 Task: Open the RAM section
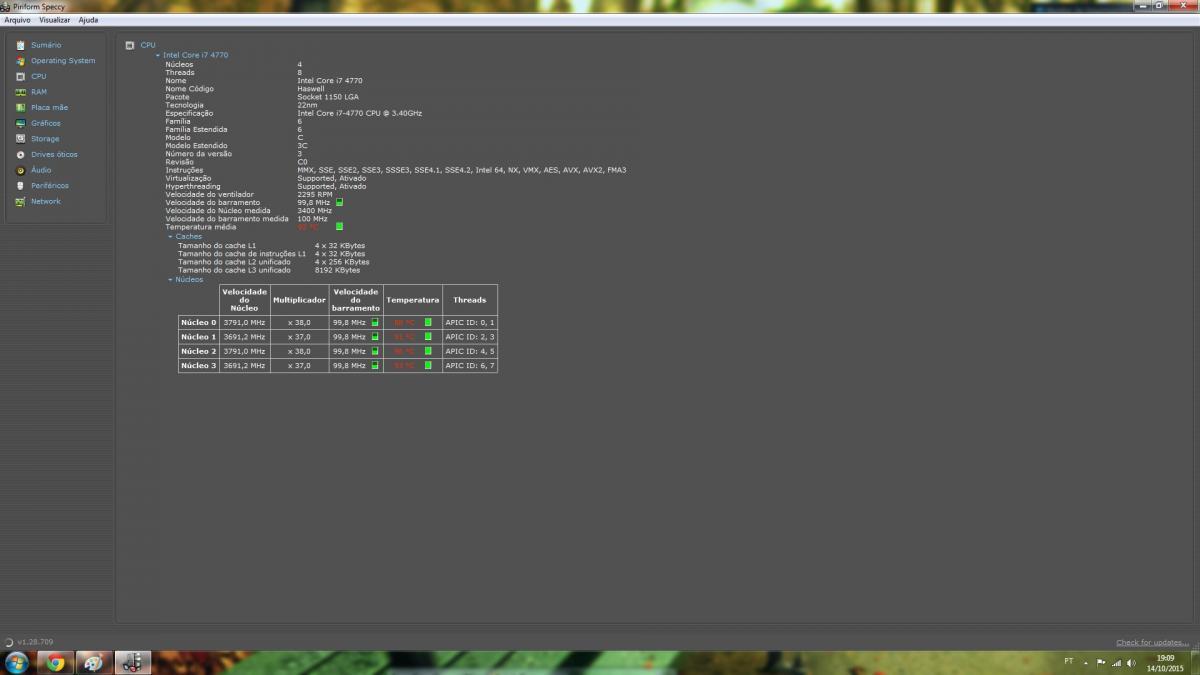point(39,92)
